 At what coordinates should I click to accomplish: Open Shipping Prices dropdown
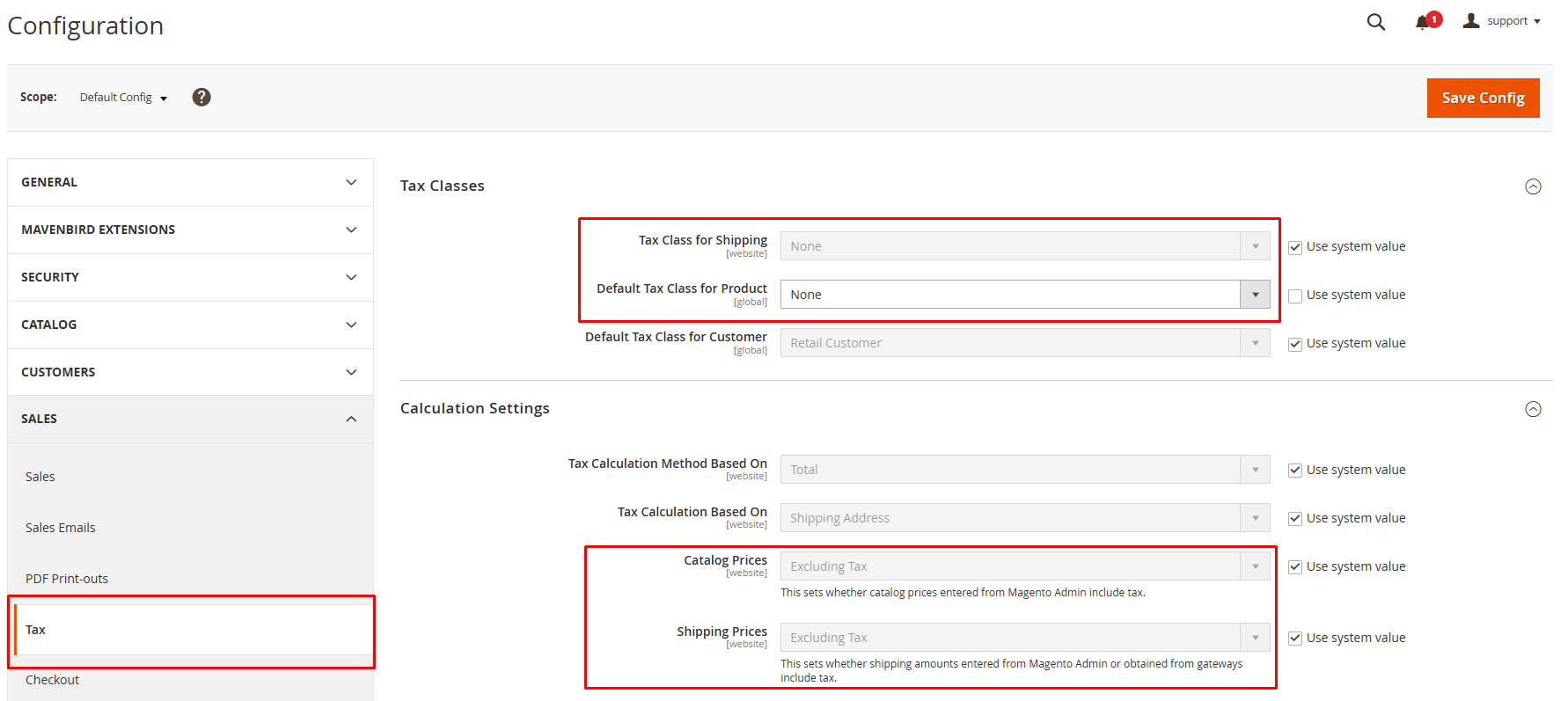pos(1025,638)
